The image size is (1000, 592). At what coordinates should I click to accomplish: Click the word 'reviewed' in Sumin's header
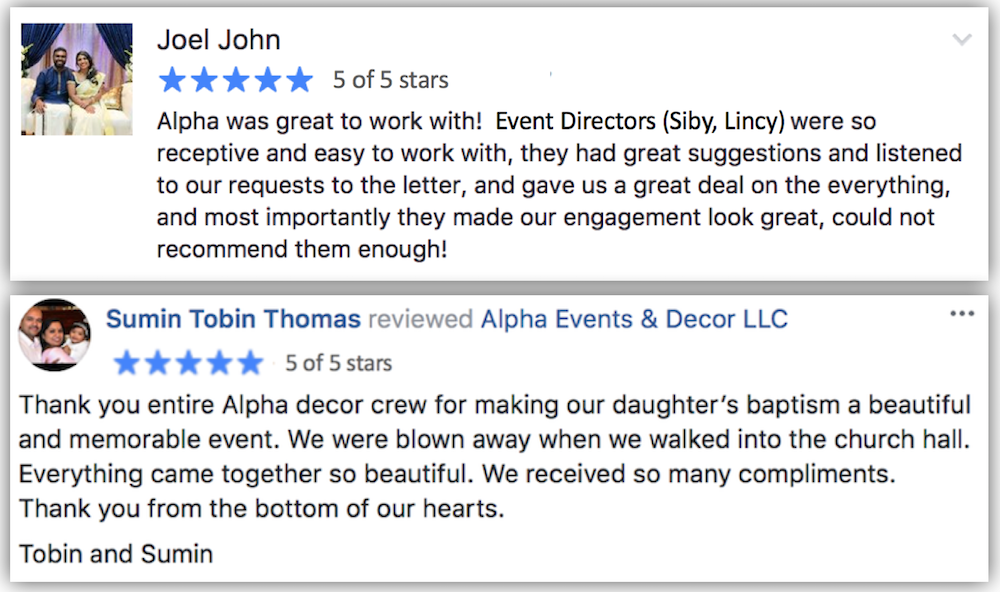pyautogui.click(x=421, y=318)
